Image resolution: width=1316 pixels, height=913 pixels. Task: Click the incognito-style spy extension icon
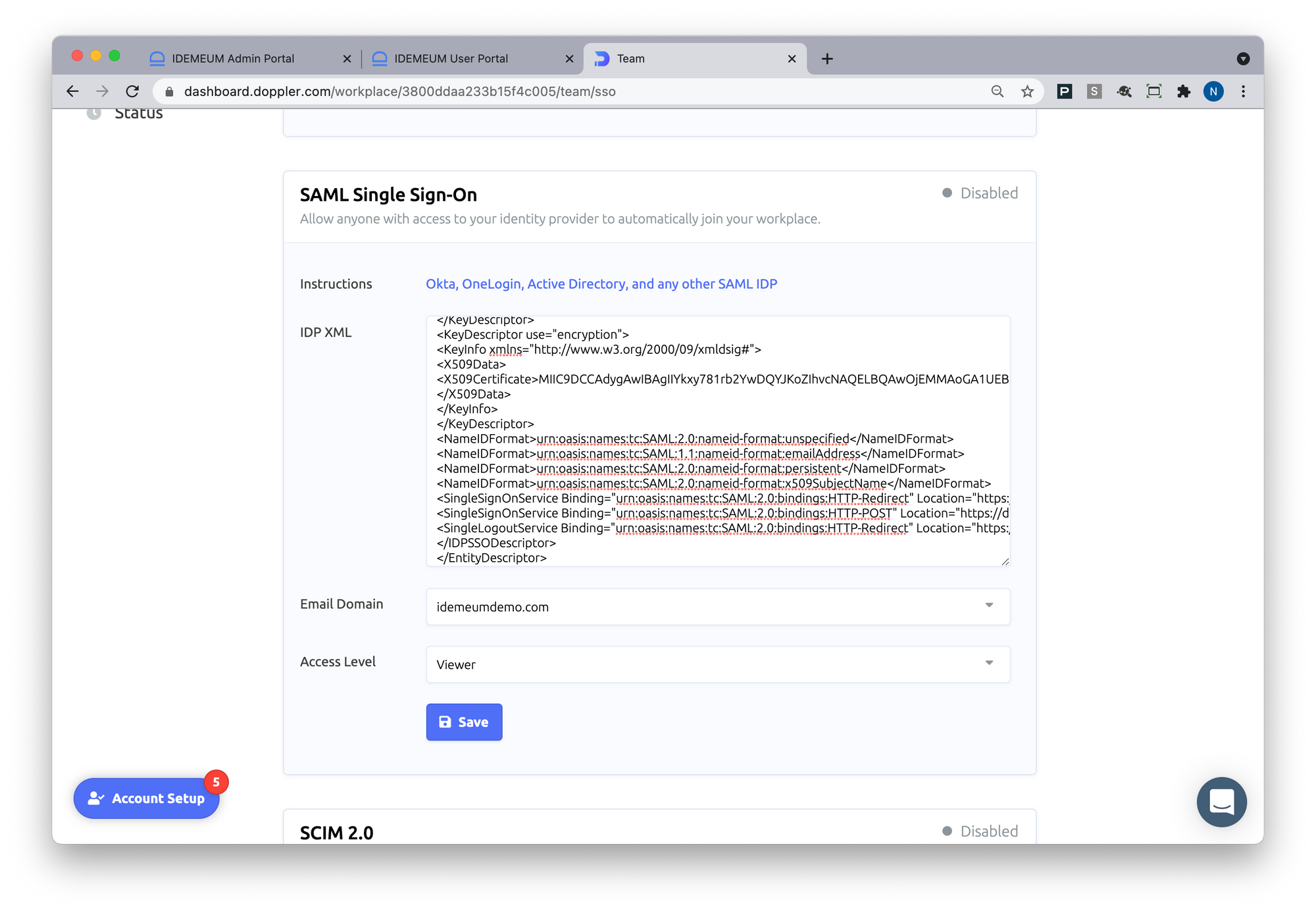pos(1124,91)
